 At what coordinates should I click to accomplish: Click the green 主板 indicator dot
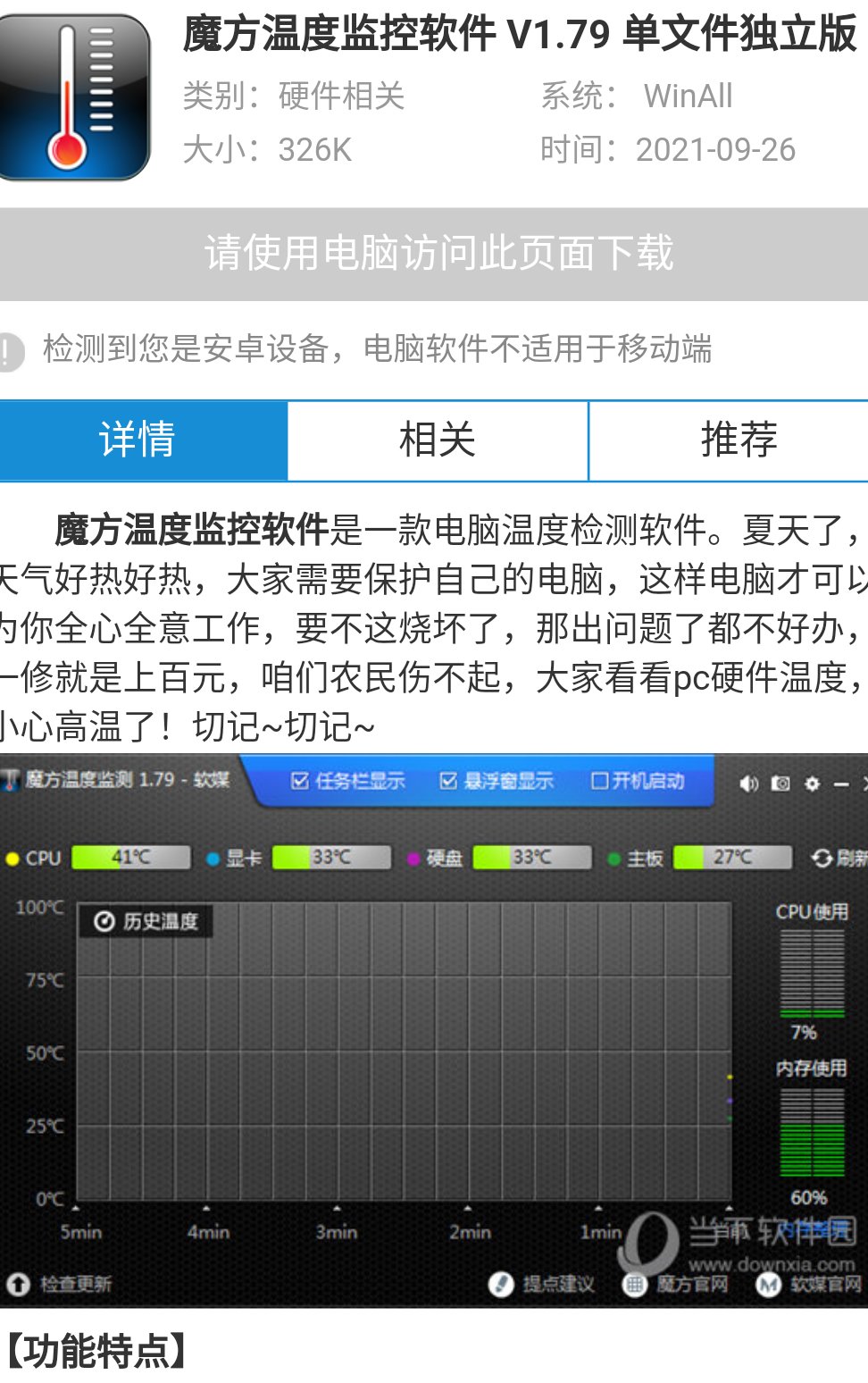tap(613, 859)
